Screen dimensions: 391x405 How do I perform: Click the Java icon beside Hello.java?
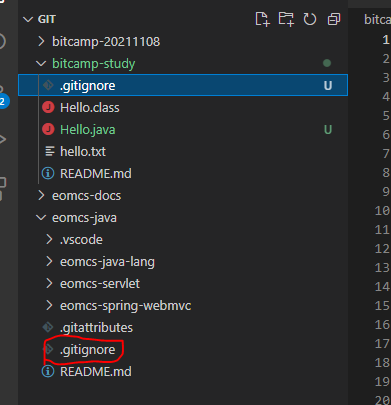[x=48, y=129]
